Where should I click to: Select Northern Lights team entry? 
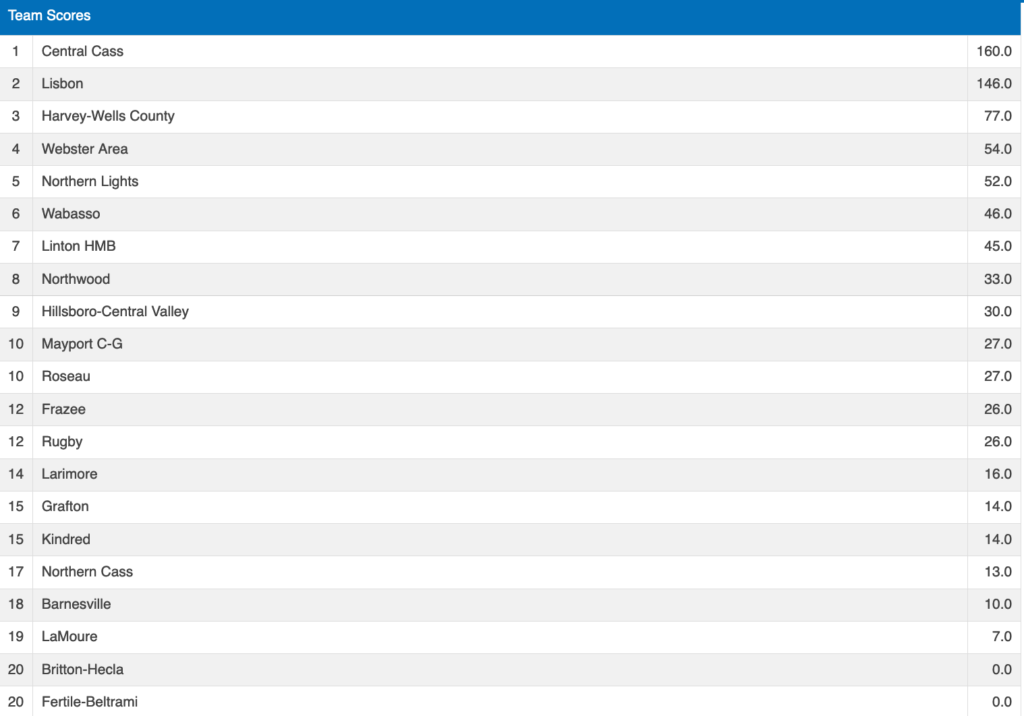click(90, 181)
